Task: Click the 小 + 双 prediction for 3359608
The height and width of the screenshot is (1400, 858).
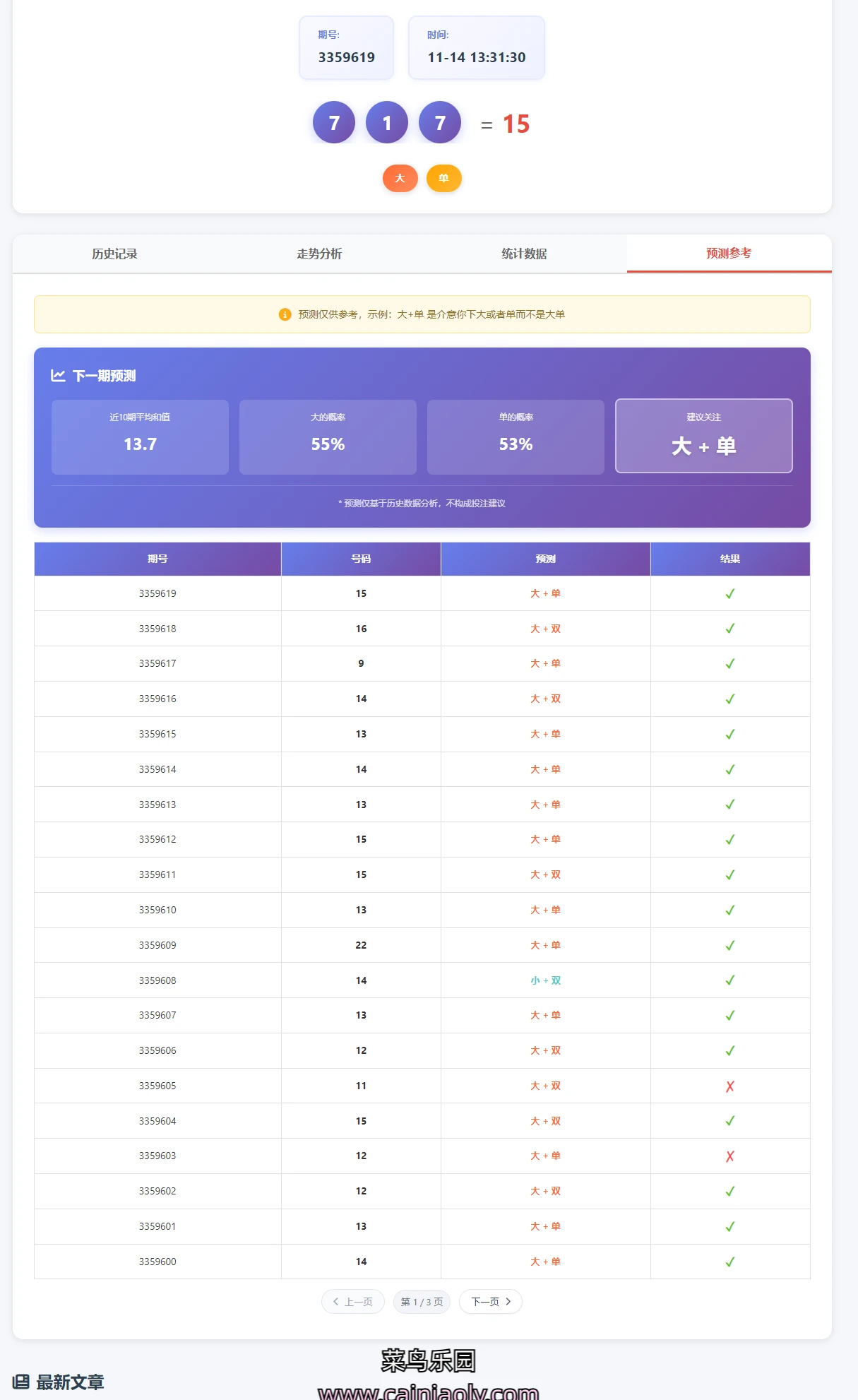Action: coord(545,980)
